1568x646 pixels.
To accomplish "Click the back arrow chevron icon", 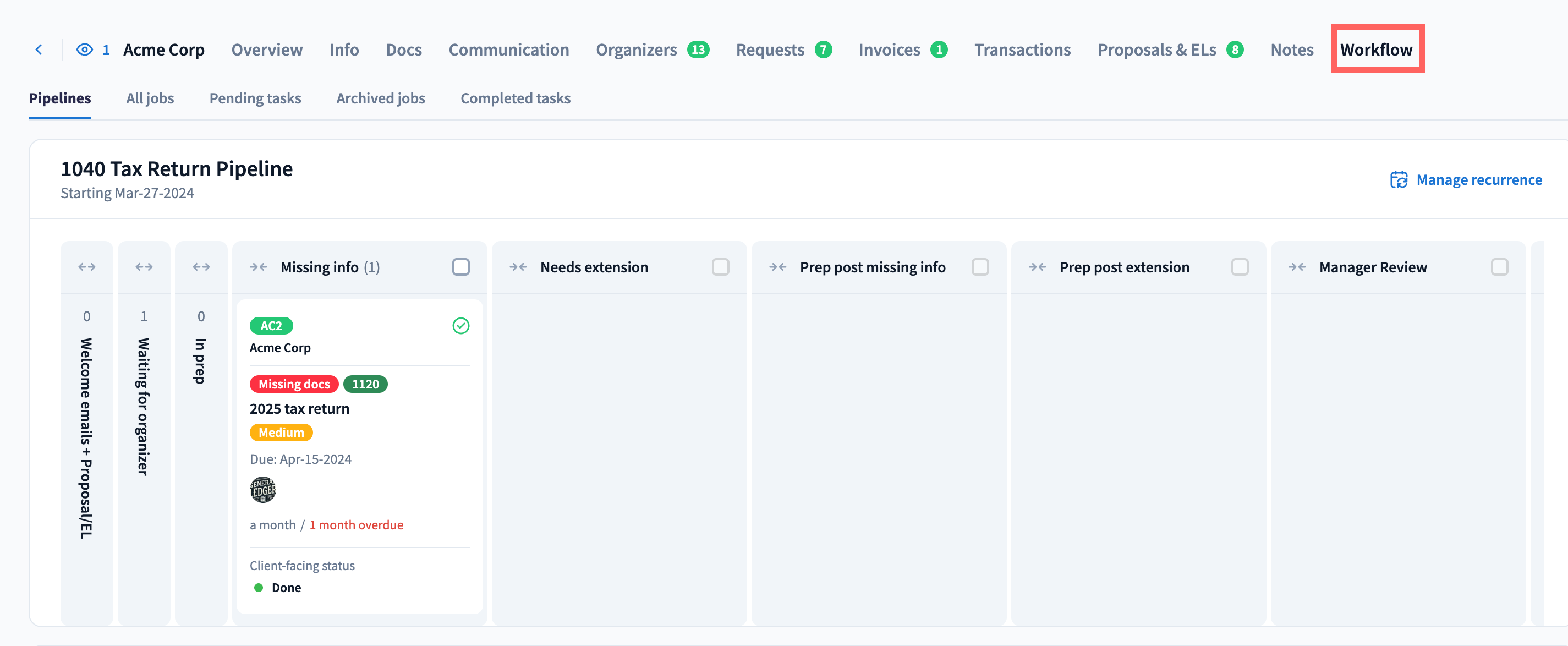I will point(39,50).
